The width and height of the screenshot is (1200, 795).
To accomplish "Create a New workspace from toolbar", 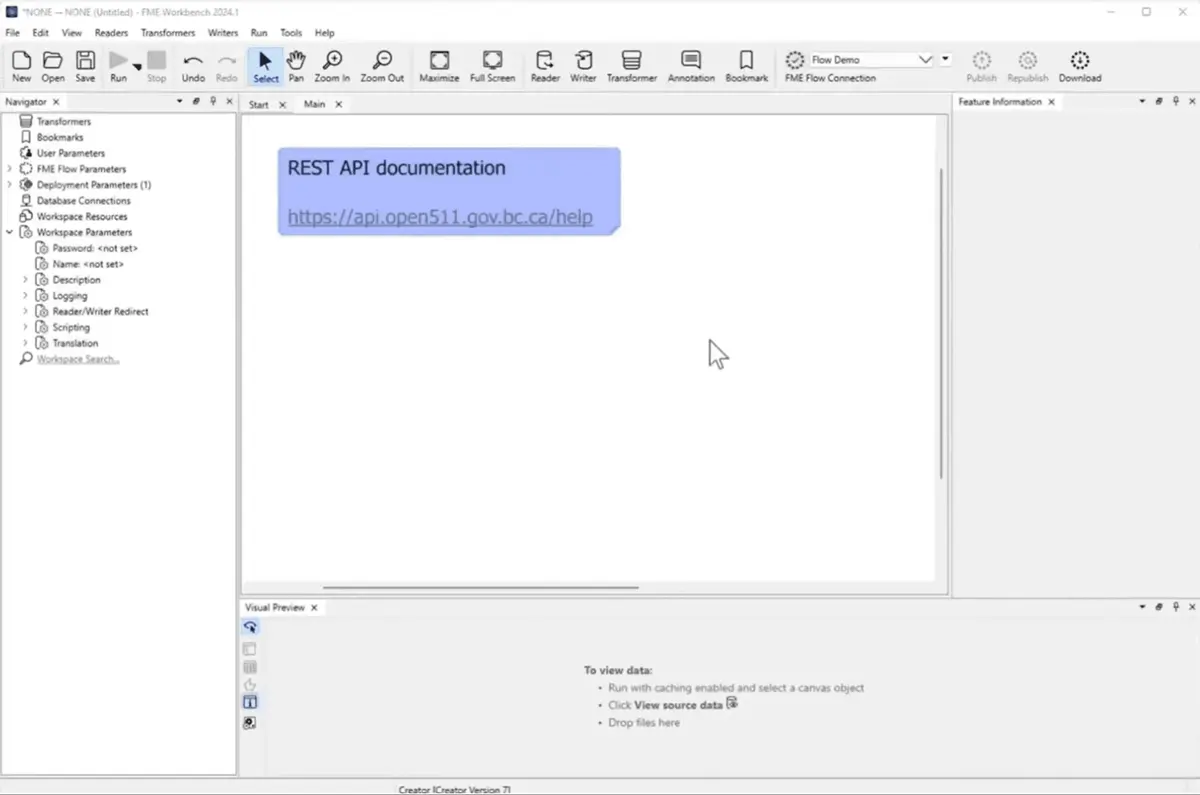I will [21, 66].
